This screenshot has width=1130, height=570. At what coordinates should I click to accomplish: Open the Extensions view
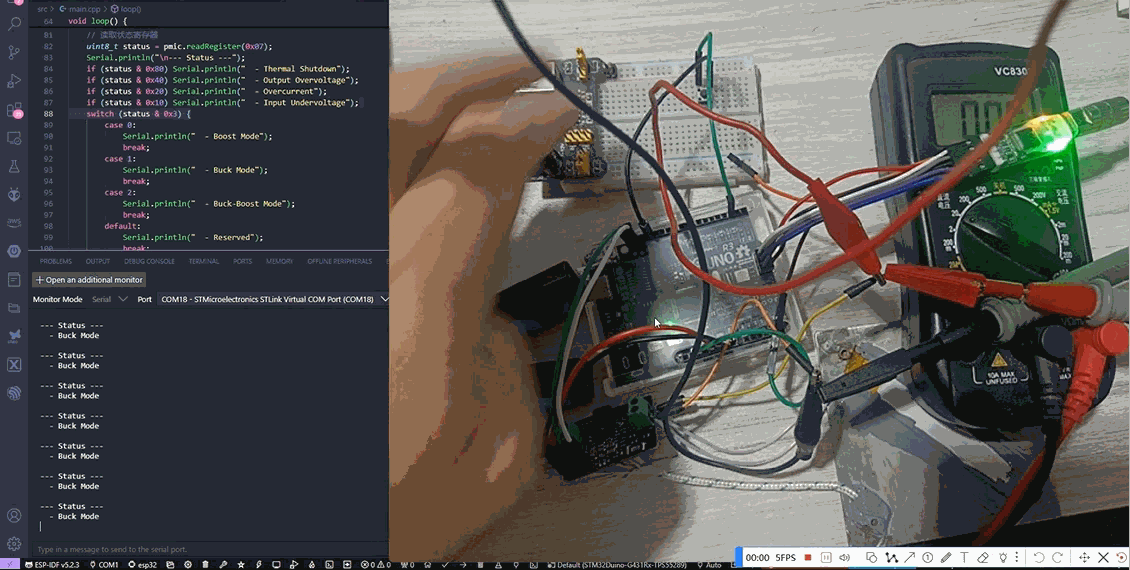[x=14, y=110]
